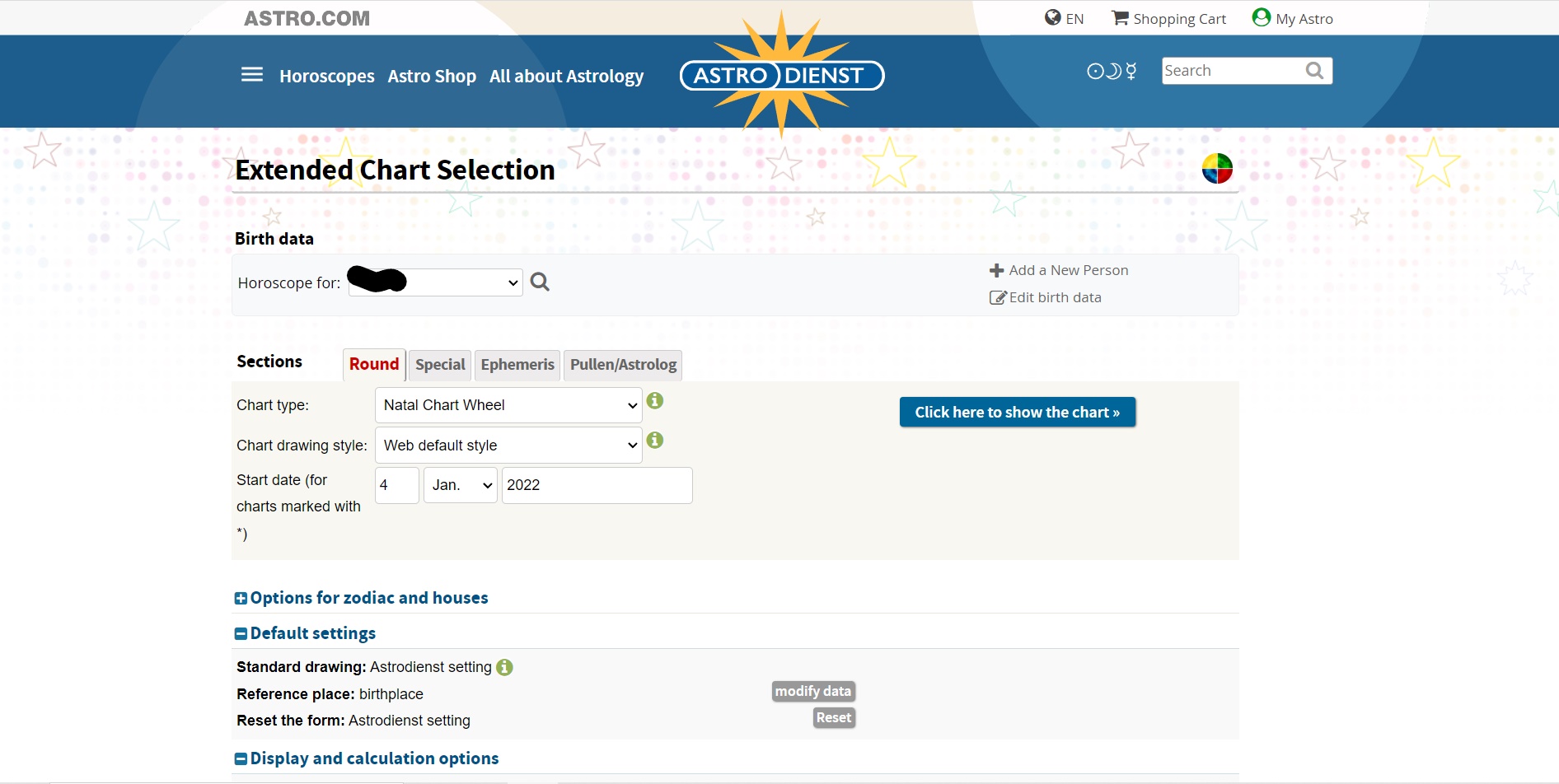This screenshot has height=784, width=1559.
Task: Click the EN language link
Action: pyautogui.click(x=1074, y=19)
